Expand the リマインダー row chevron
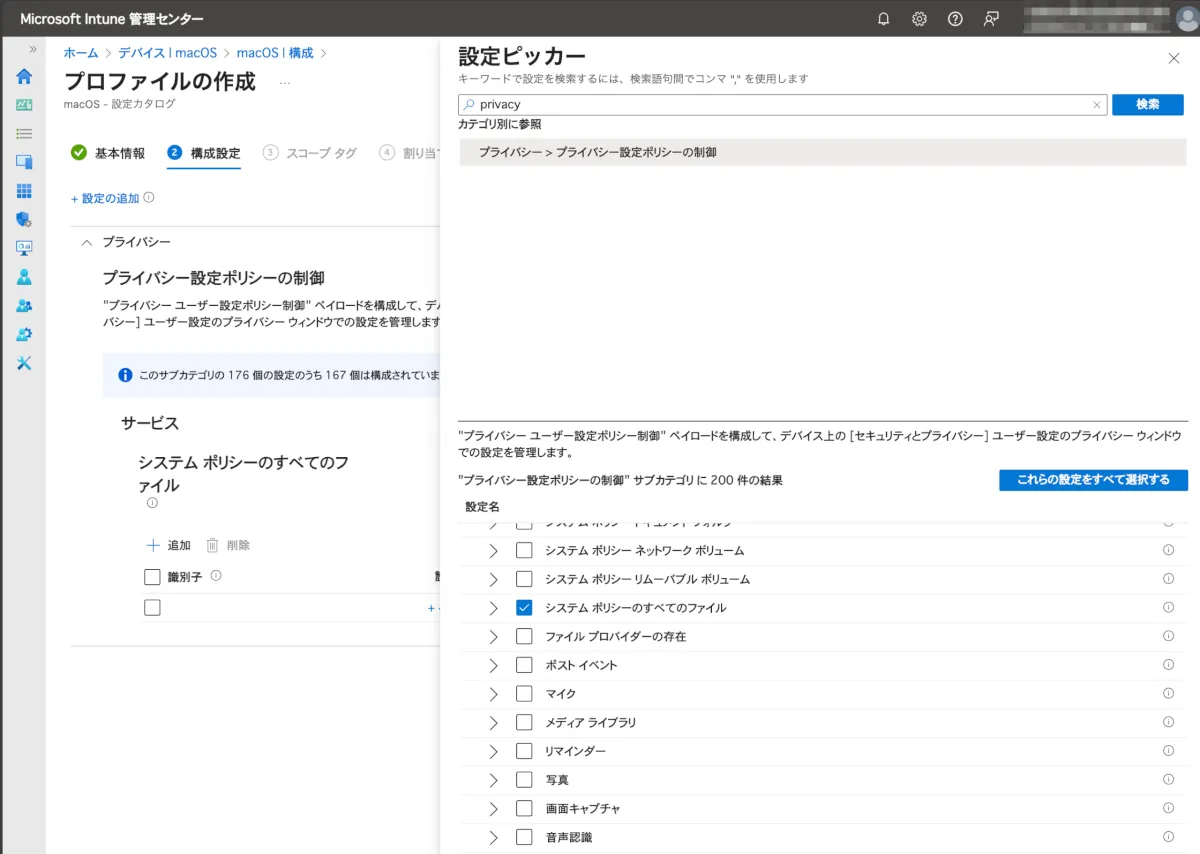The width and height of the screenshot is (1200, 854). [x=493, y=751]
